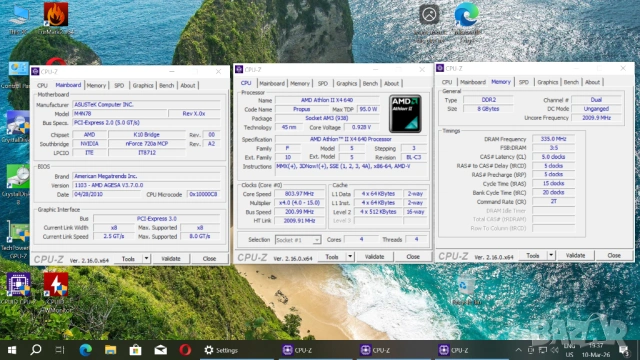The width and height of the screenshot is (640, 360).
Task: Click Close button in CPU window
Action: point(413,256)
